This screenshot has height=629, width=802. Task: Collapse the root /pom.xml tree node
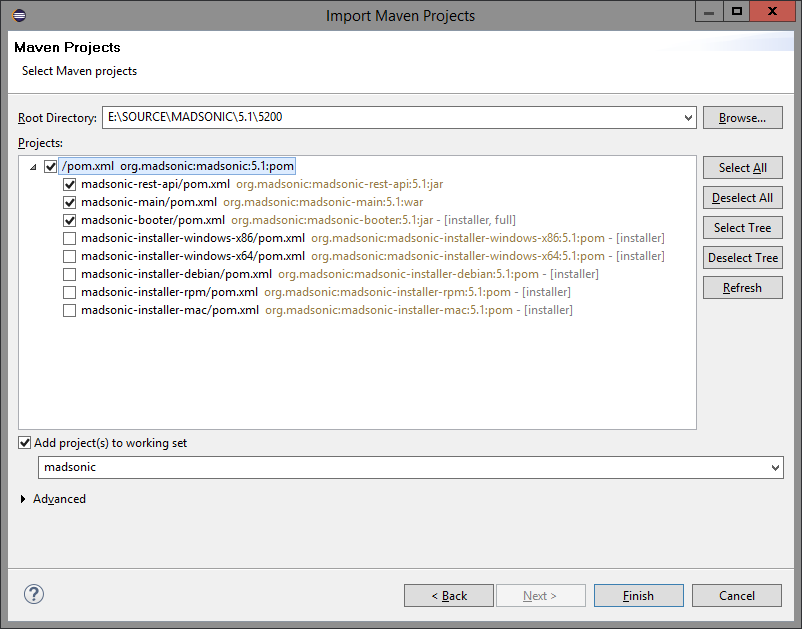(x=34, y=167)
